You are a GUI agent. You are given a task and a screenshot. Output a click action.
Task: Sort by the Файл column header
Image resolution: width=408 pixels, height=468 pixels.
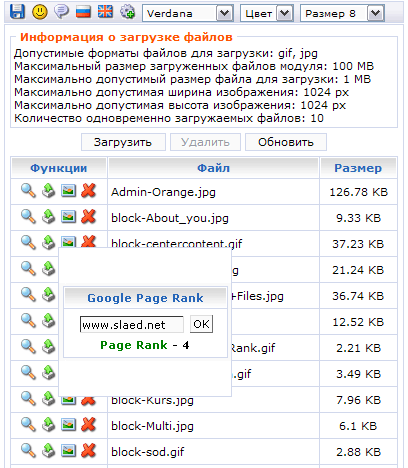[x=213, y=168]
